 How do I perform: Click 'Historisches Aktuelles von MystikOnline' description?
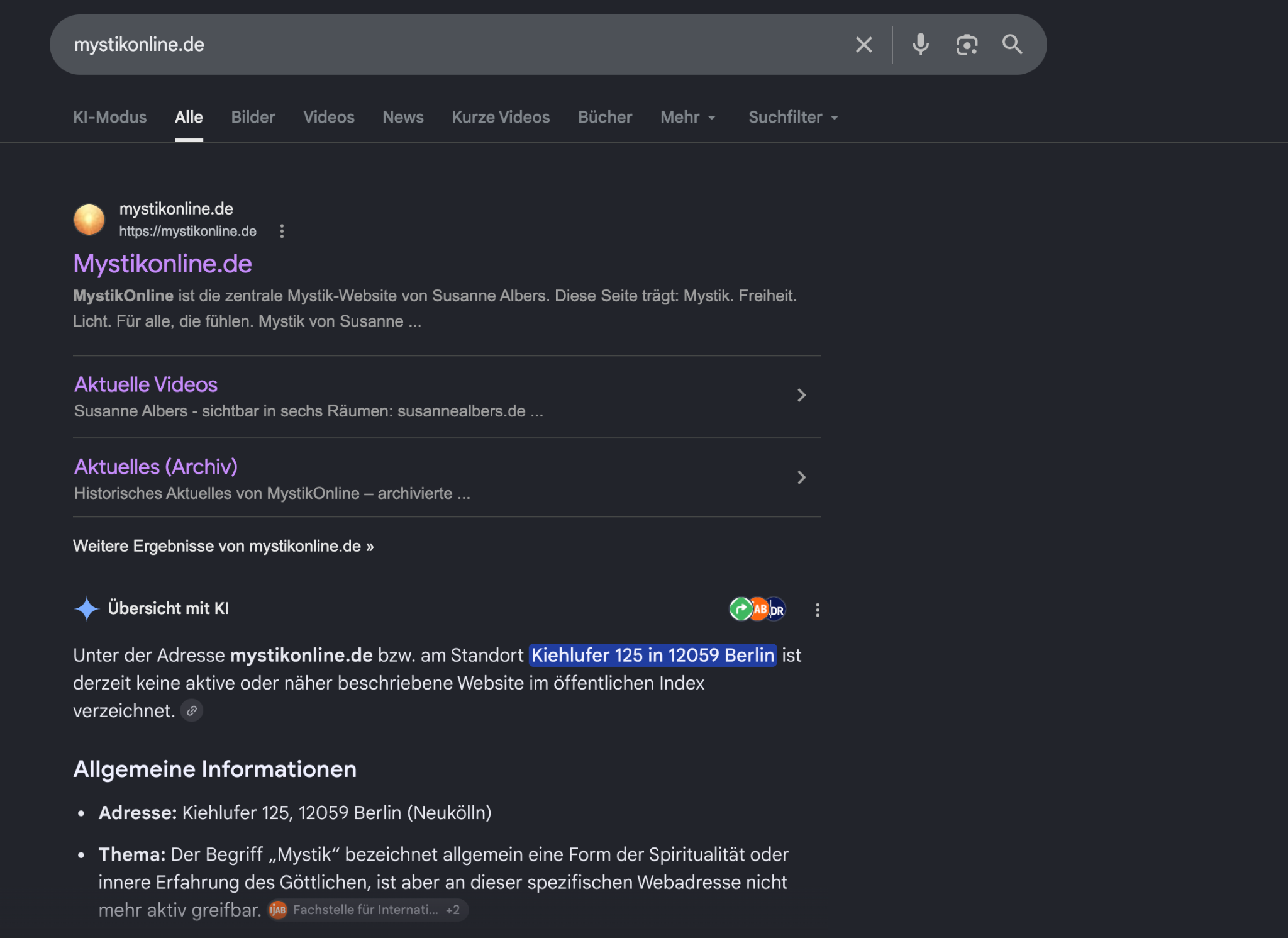(x=272, y=493)
